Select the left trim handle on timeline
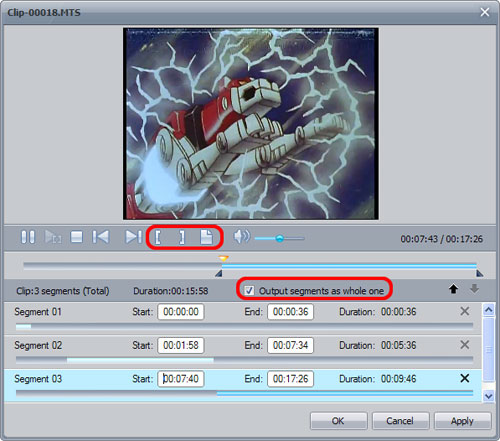The image size is (500, 441). coord(219,274)
